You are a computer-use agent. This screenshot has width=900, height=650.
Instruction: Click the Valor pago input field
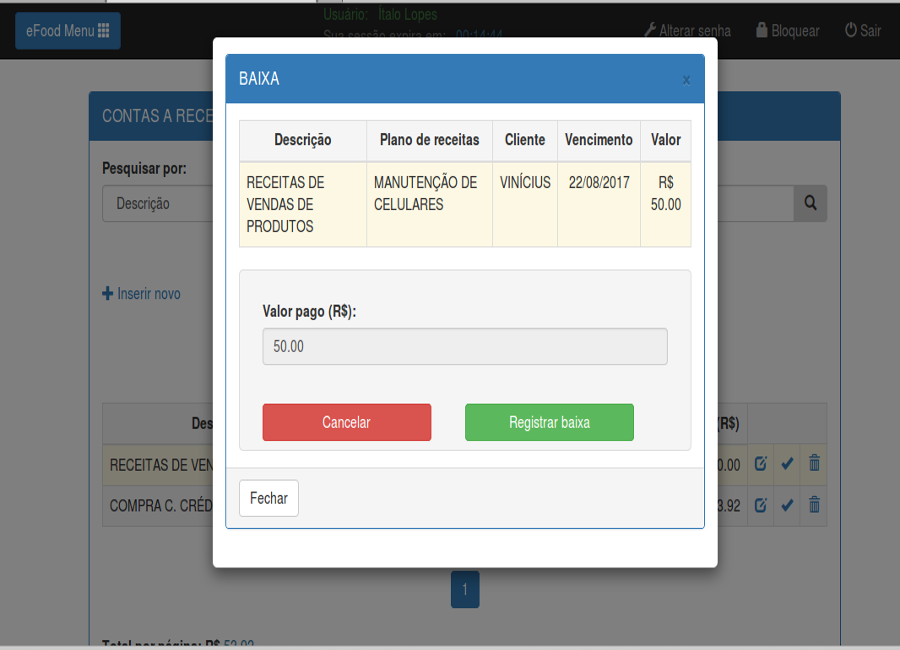click(x=464, y=347)
